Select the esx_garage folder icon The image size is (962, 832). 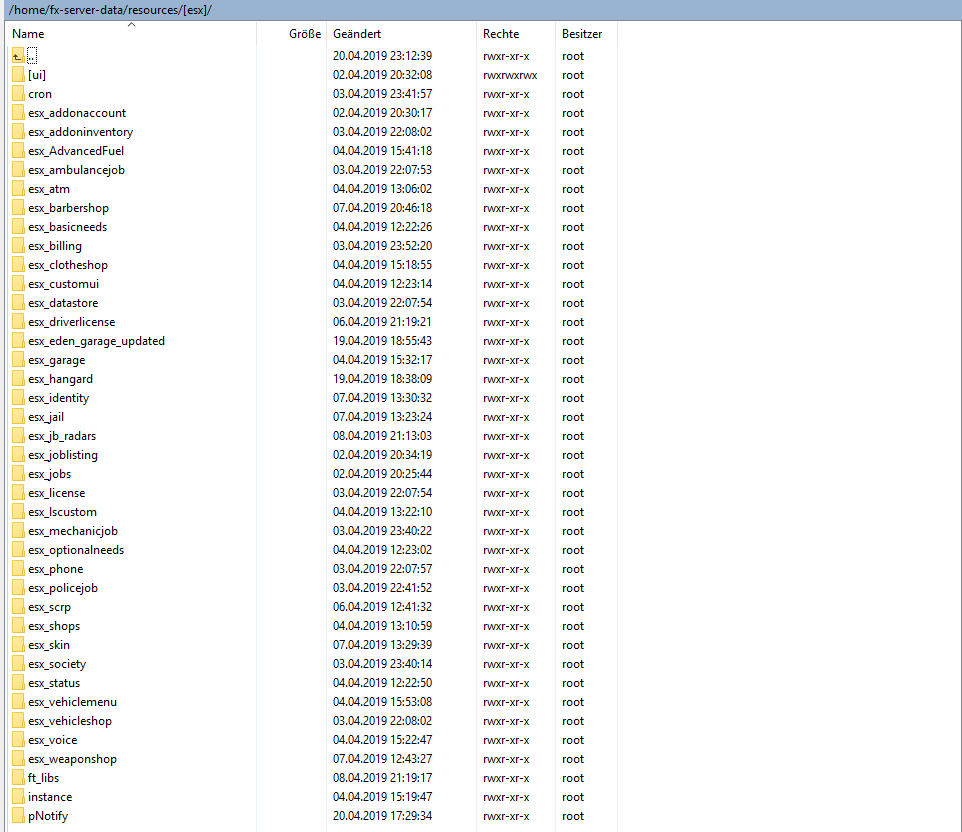[x=18, y=360]
